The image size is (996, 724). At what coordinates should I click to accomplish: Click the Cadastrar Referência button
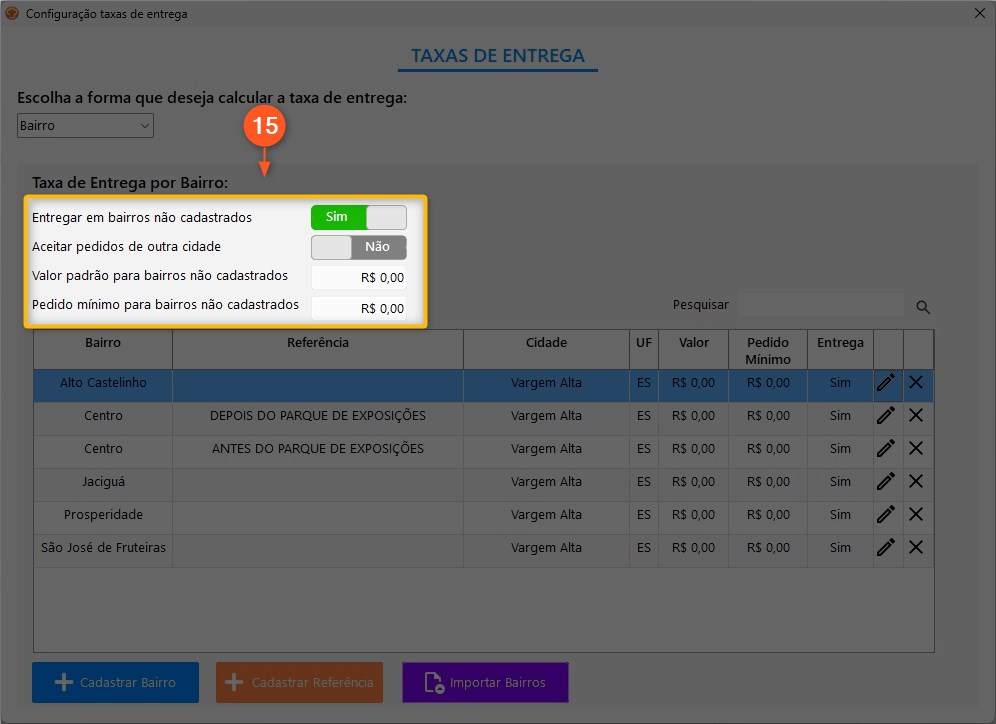point(300,682)
